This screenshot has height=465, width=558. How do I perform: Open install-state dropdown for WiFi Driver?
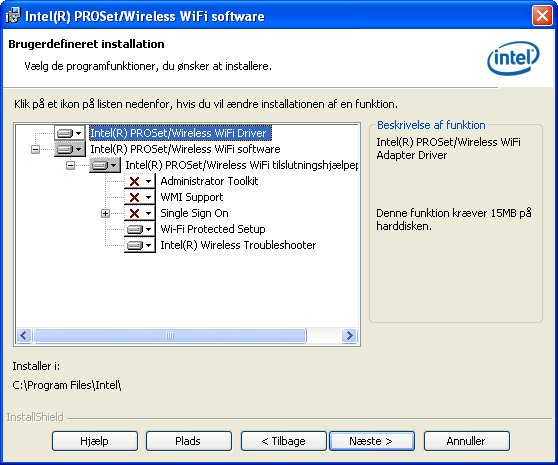point(70,133)
